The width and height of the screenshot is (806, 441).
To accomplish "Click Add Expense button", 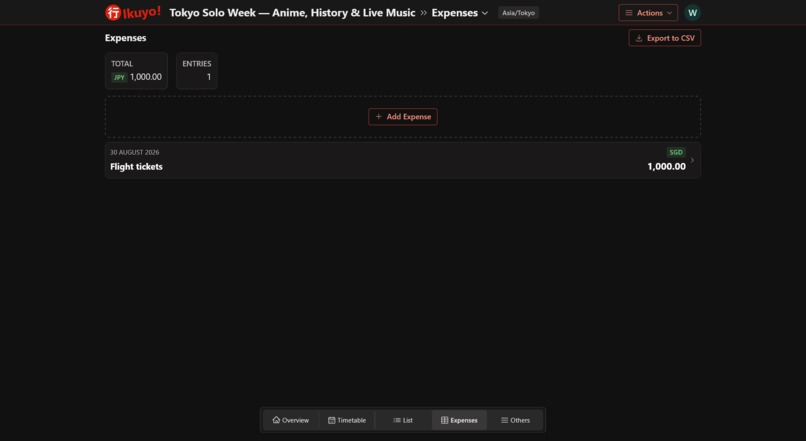I will [x=403, y=117].
